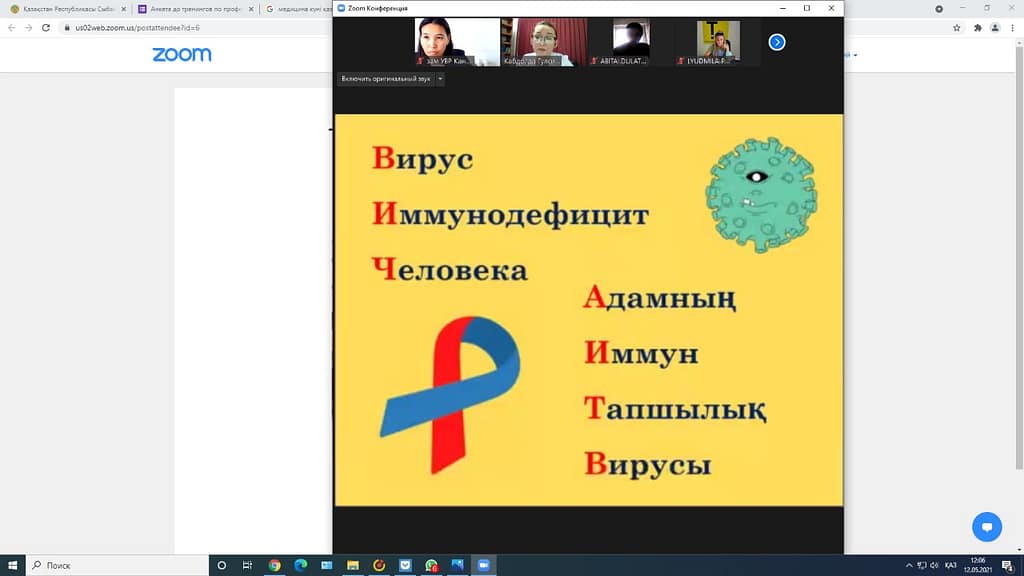1024x576 pixels.
Task: Open Windows Start menu
Action: [13, 565]
